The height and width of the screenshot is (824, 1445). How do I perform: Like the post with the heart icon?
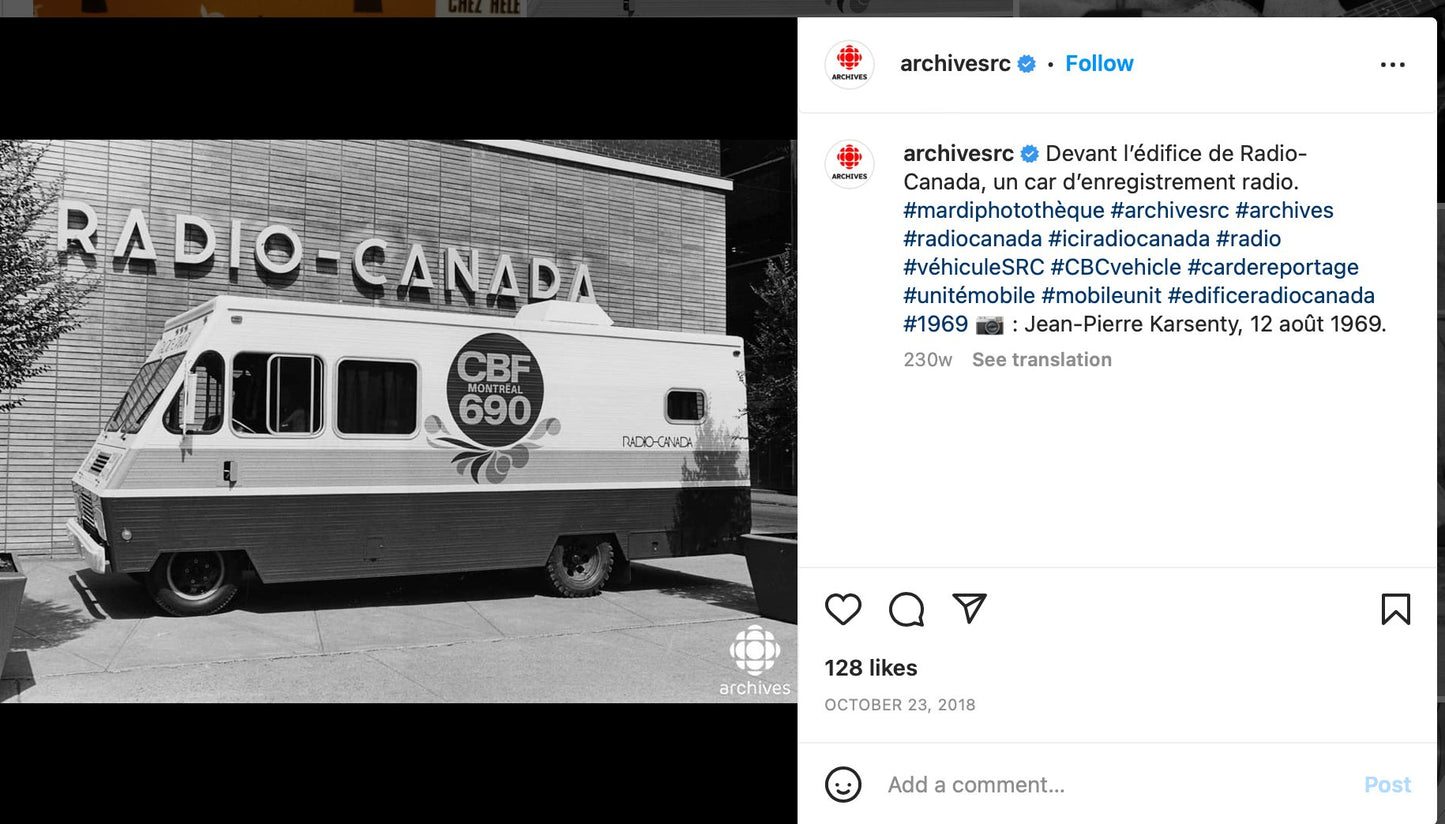click(x=843, y=609)
